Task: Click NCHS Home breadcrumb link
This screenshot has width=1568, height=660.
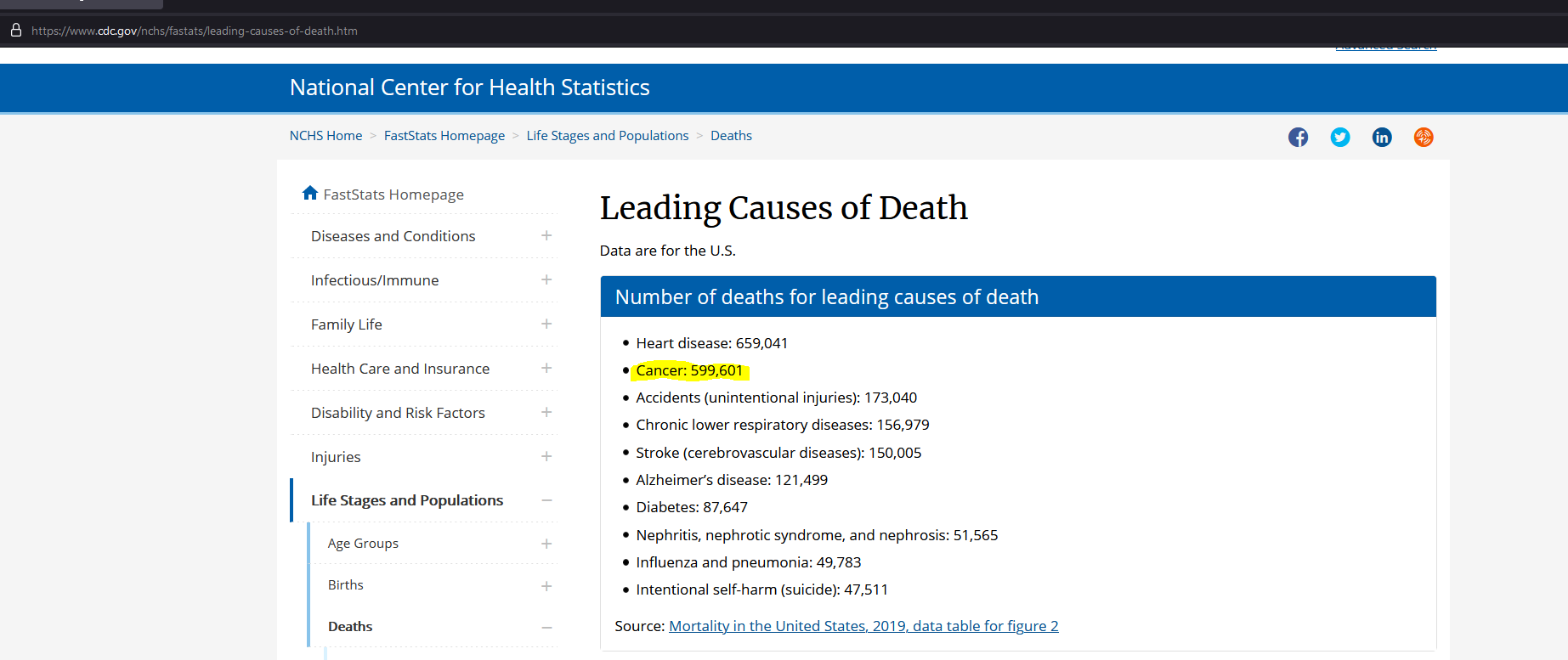Action: point(325,136)
